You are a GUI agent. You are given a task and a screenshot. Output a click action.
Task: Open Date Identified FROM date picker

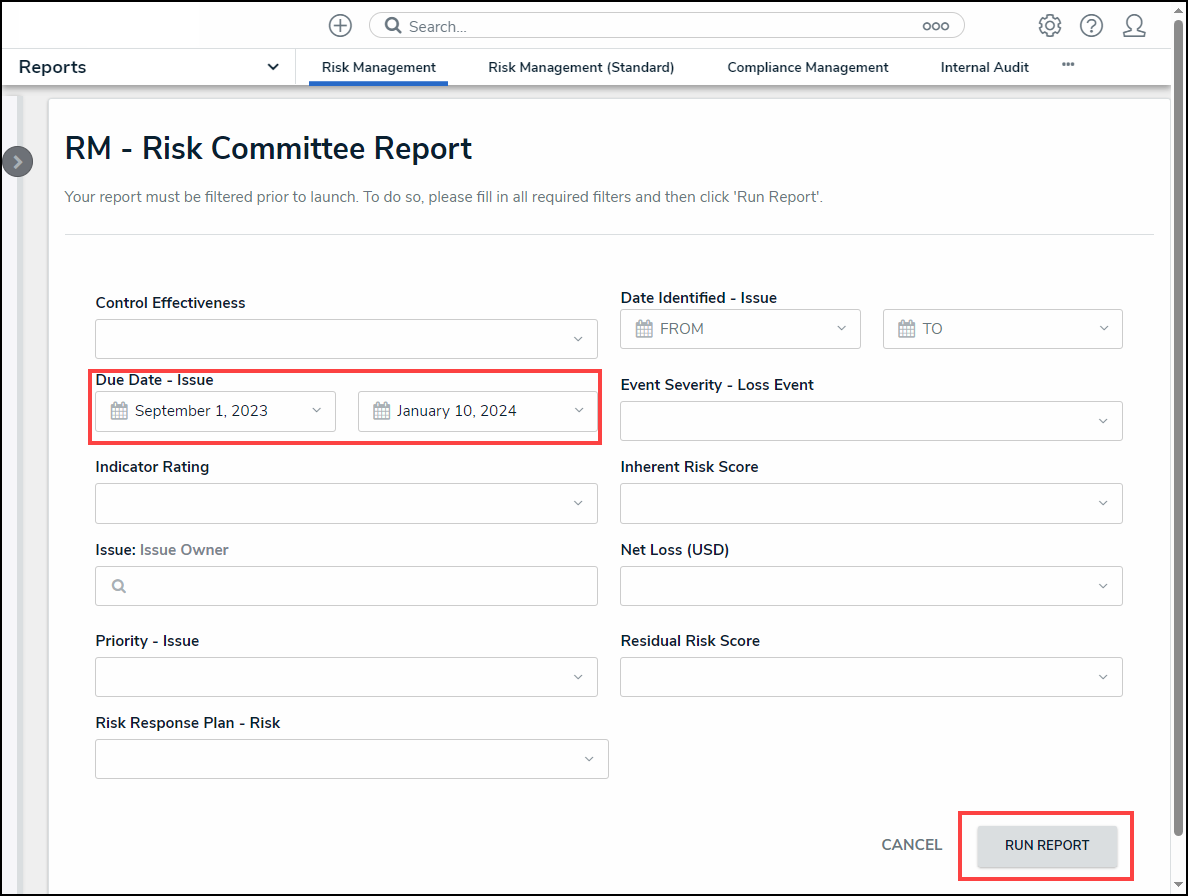pyautogui.click(x=740, y=329)
